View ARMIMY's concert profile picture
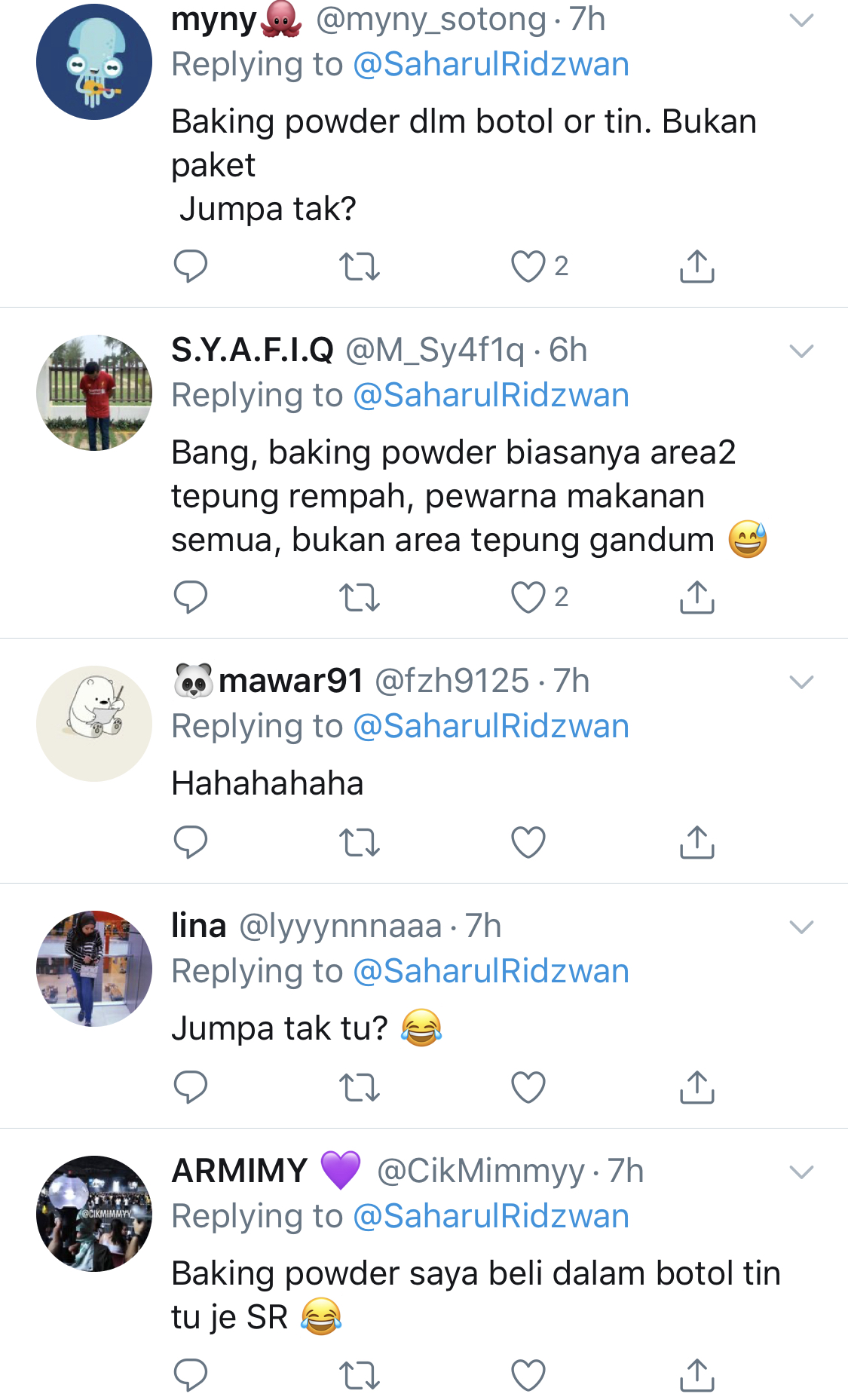 pos(94,1213)
